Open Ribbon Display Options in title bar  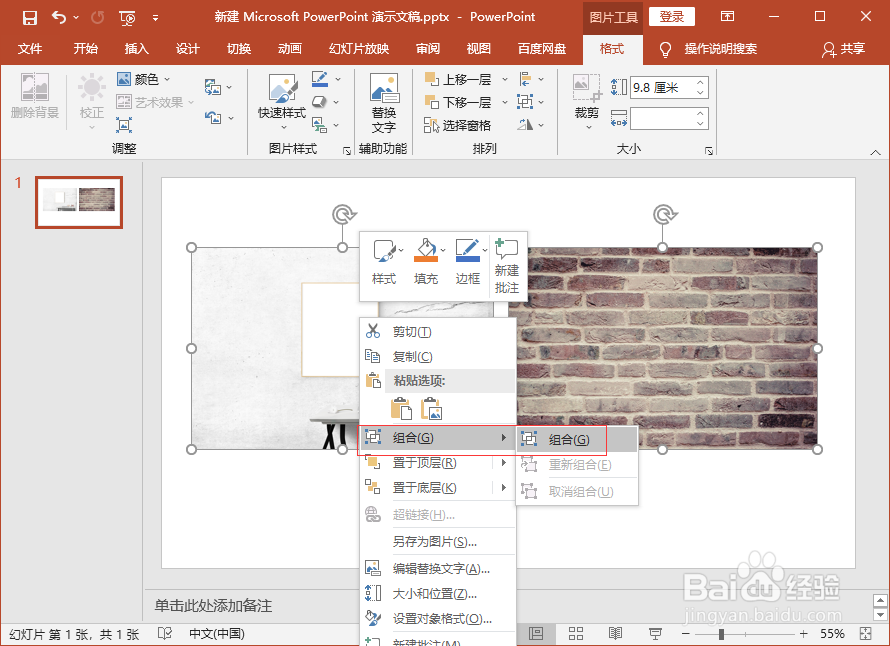point(727,16)
